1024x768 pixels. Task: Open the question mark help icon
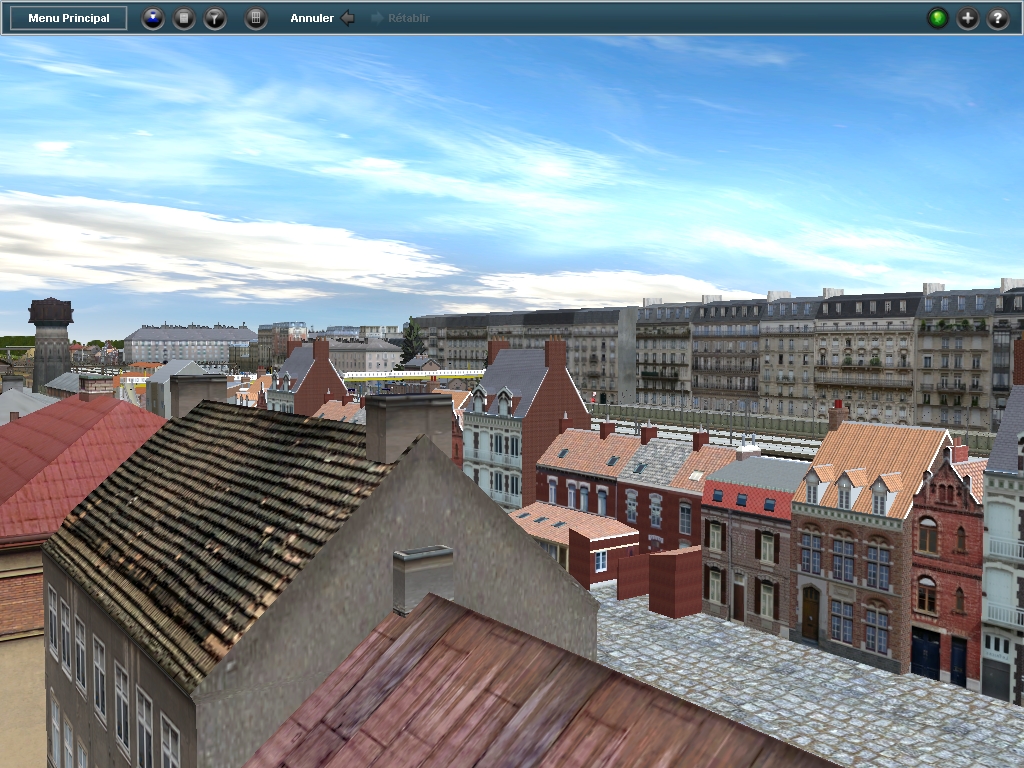coord(998,18)
